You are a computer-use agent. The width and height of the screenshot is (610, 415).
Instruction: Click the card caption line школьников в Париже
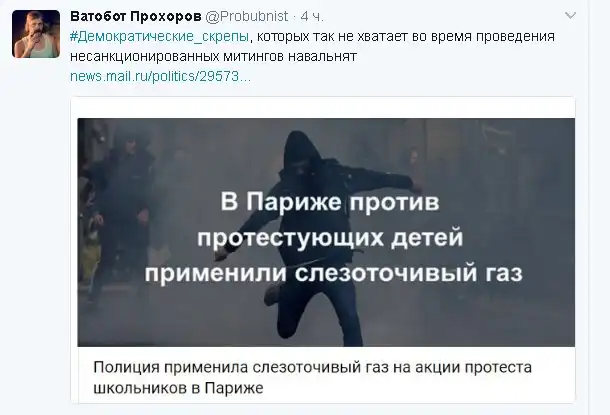(178, 388)
